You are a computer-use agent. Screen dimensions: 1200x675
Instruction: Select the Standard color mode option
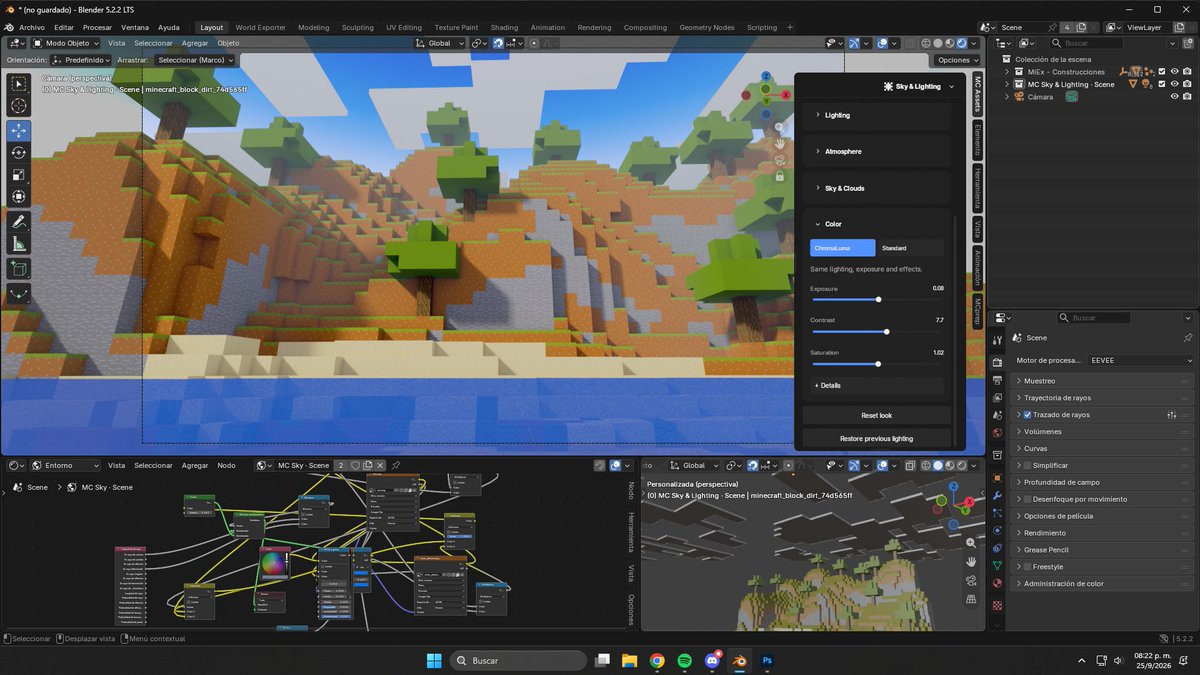click(909, 248)
